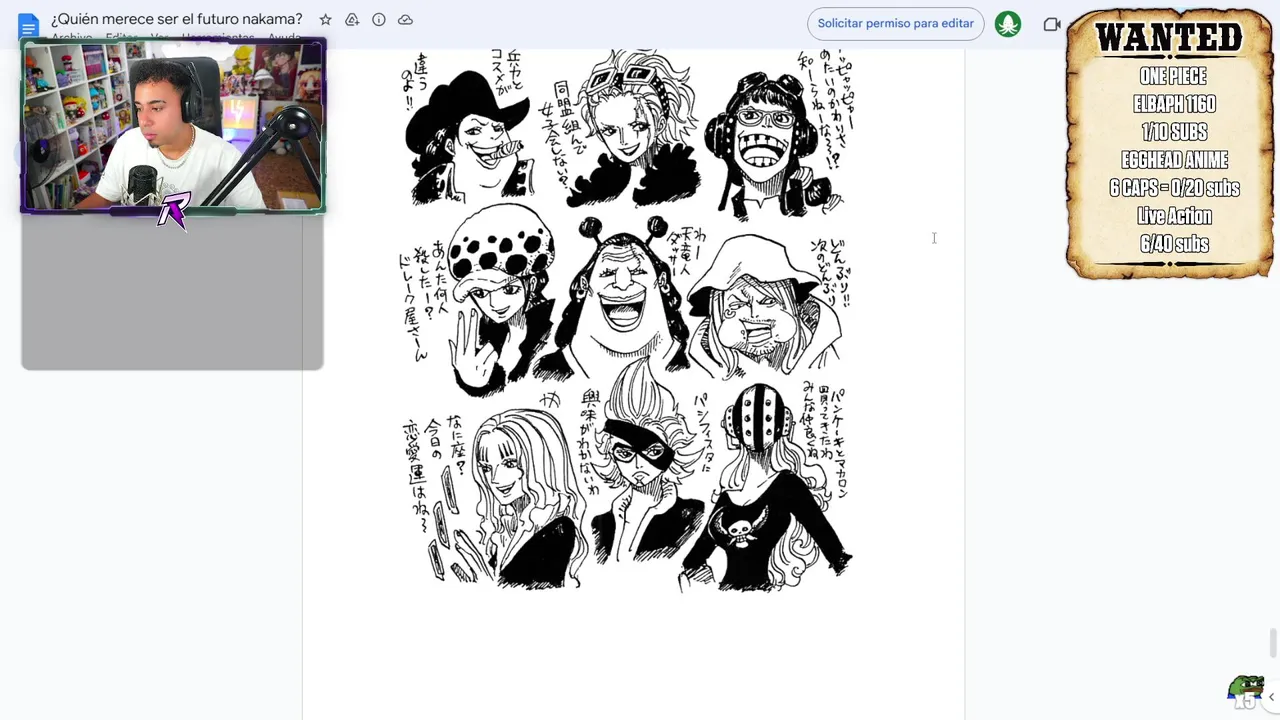Click the vertical scrollbar thumb
The width and height of the screenshot is (1280, 720).
coord(1273,644)
